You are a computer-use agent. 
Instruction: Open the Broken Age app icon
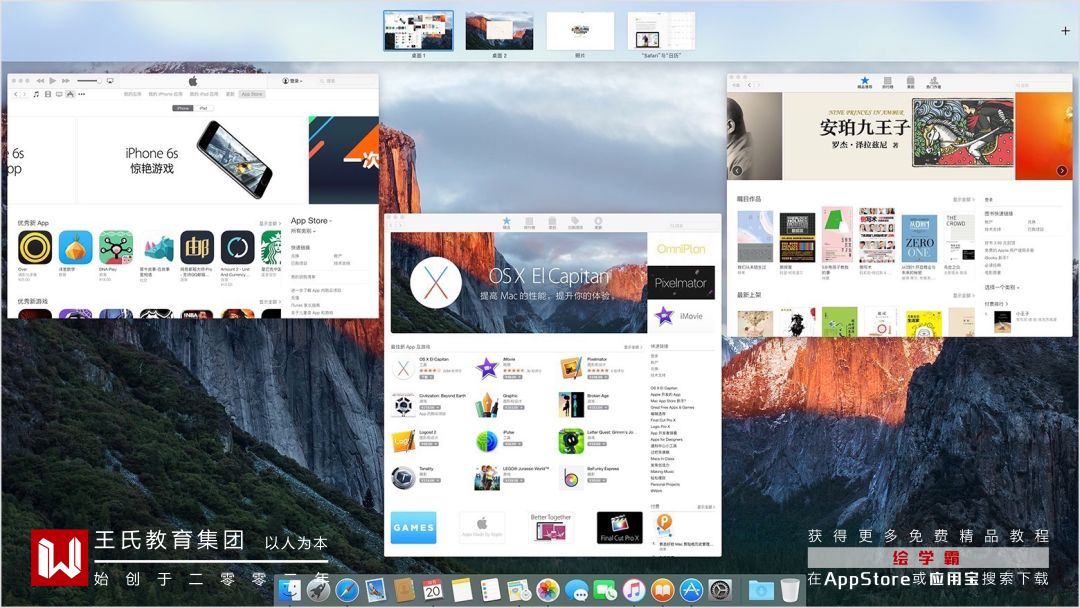pyautogui.click(x=571, y=406)
